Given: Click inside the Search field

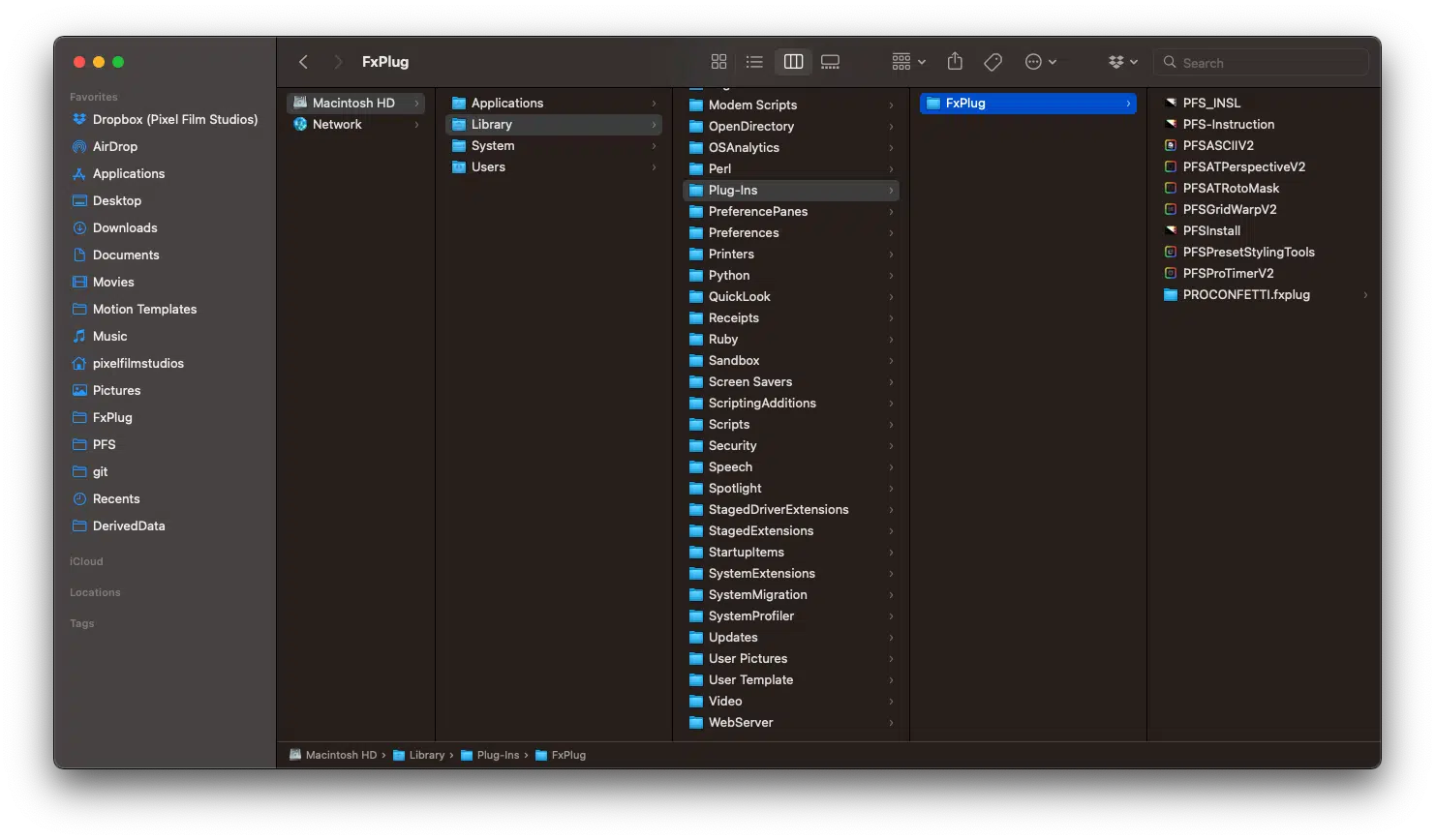Looking at the screenshot, I should (1263, 63).
